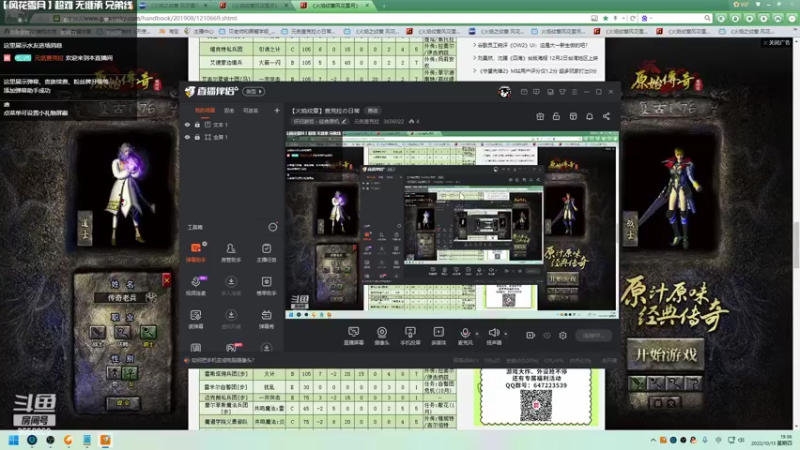800x450 pixels.
Task: Open the streamer avatar in title bar
Action: click(x=505, y=92)
